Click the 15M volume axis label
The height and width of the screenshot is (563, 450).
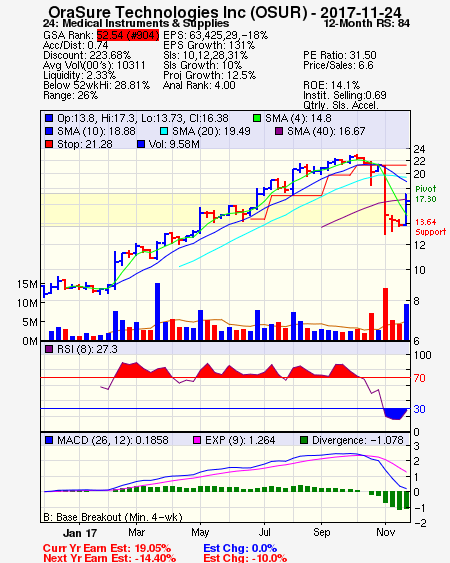[27, 284]
